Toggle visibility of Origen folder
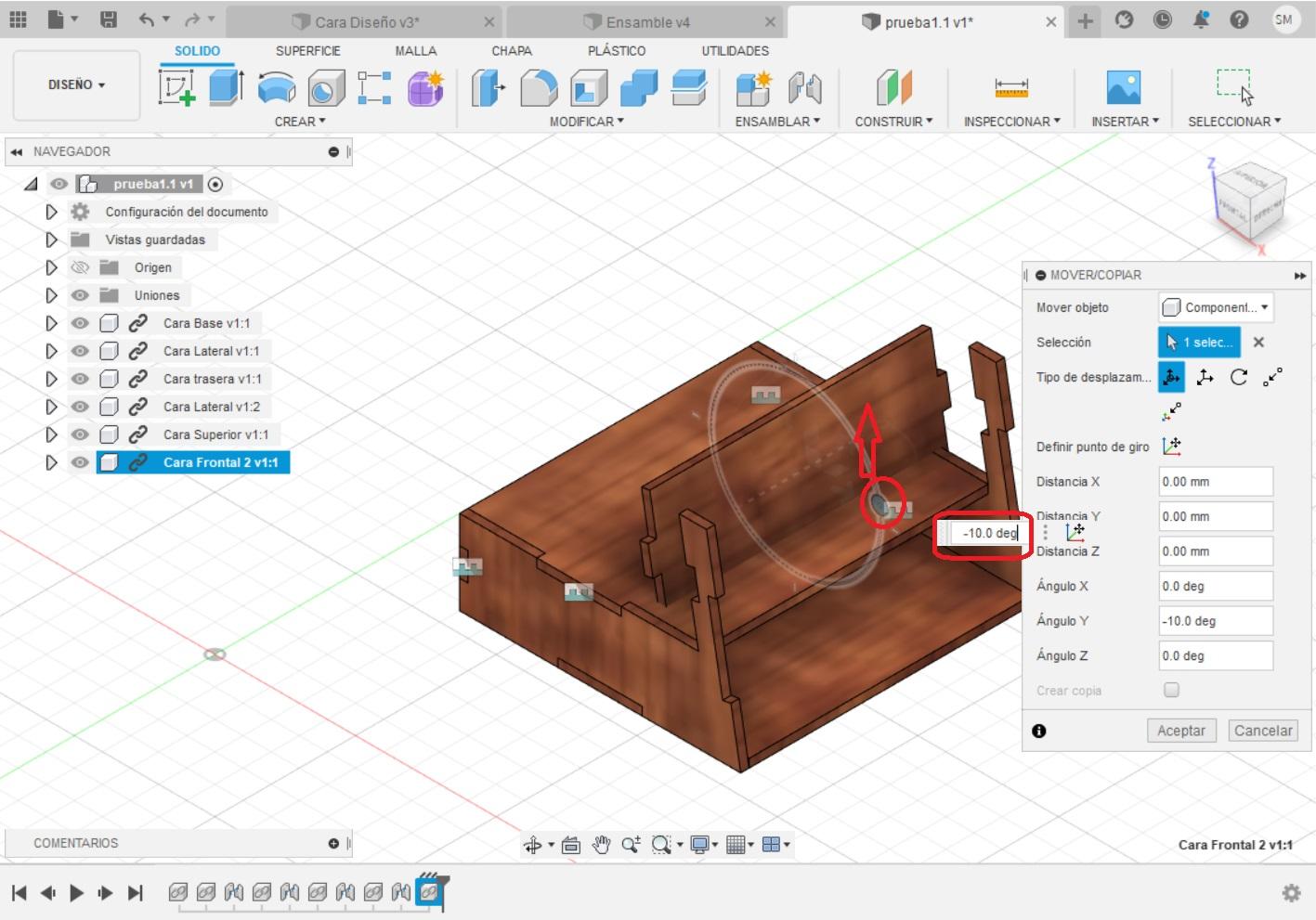Screen dimensions: 1316x920 [80, 267]
